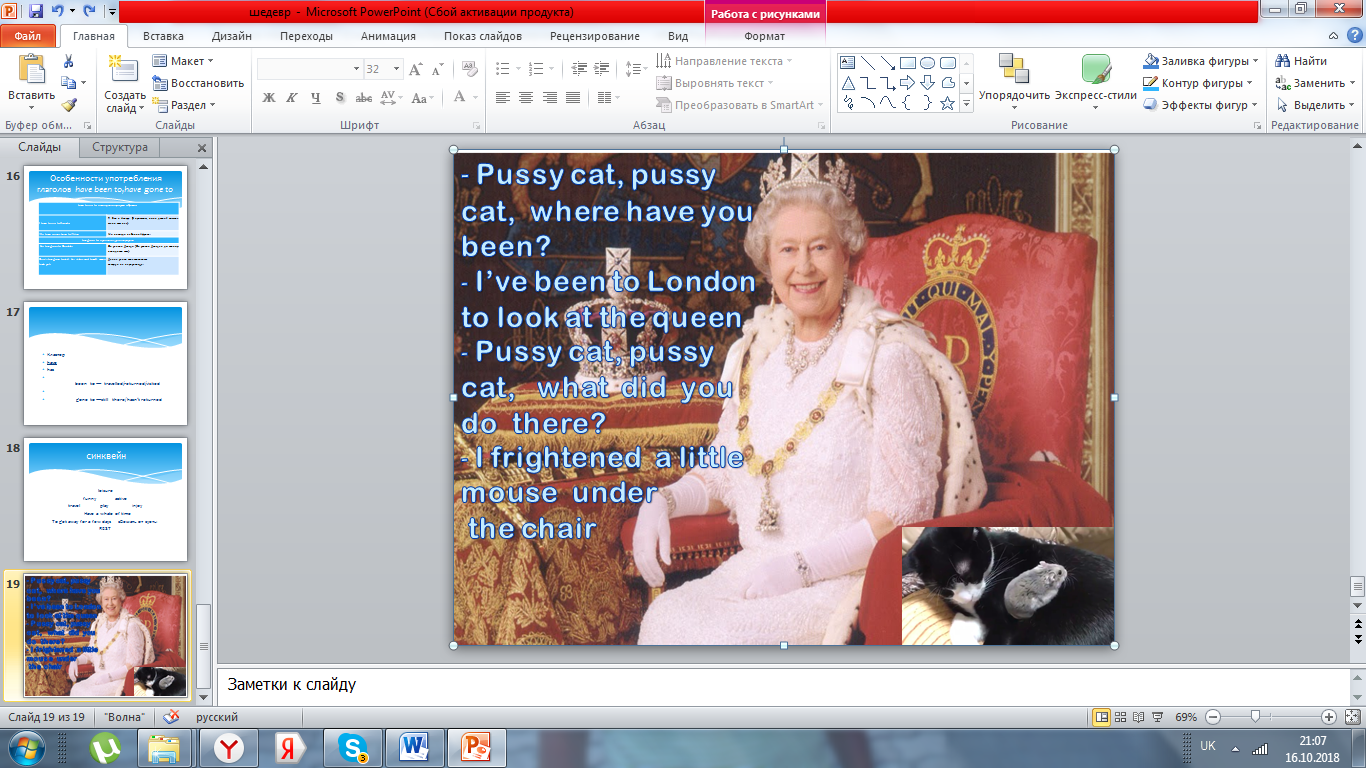Open the Вставка ribbon tab

point(163,36)
